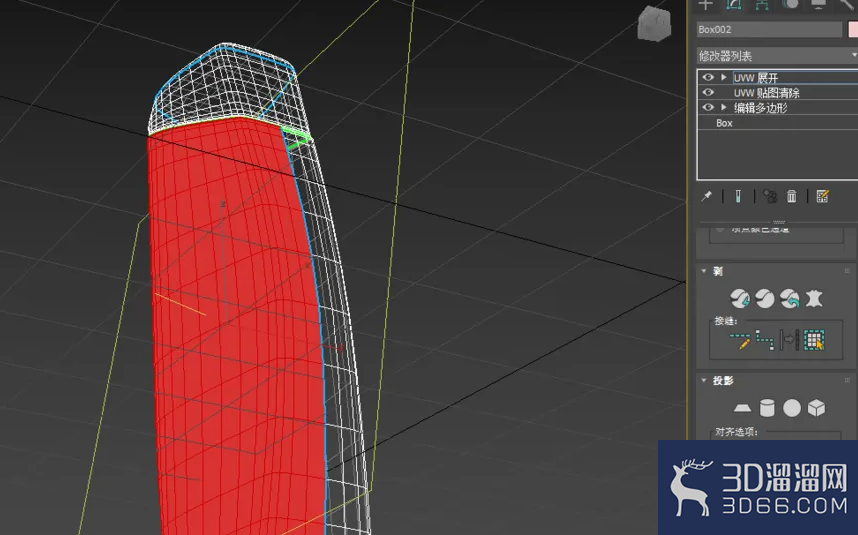
Task: Click the Make Unique icon
Action: [770, 196]
